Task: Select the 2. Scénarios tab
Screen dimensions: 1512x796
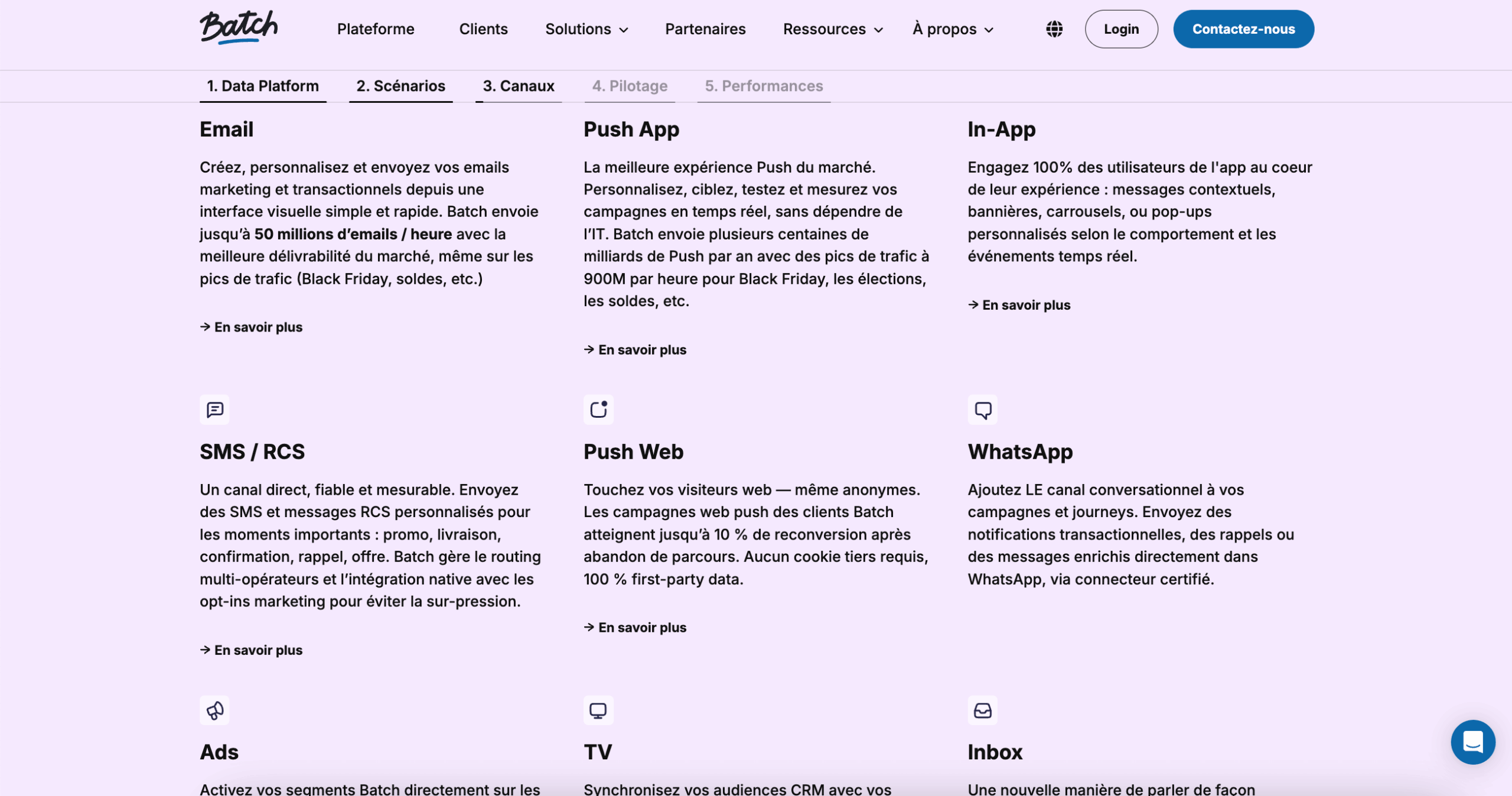Action: [x=400, y=86]
